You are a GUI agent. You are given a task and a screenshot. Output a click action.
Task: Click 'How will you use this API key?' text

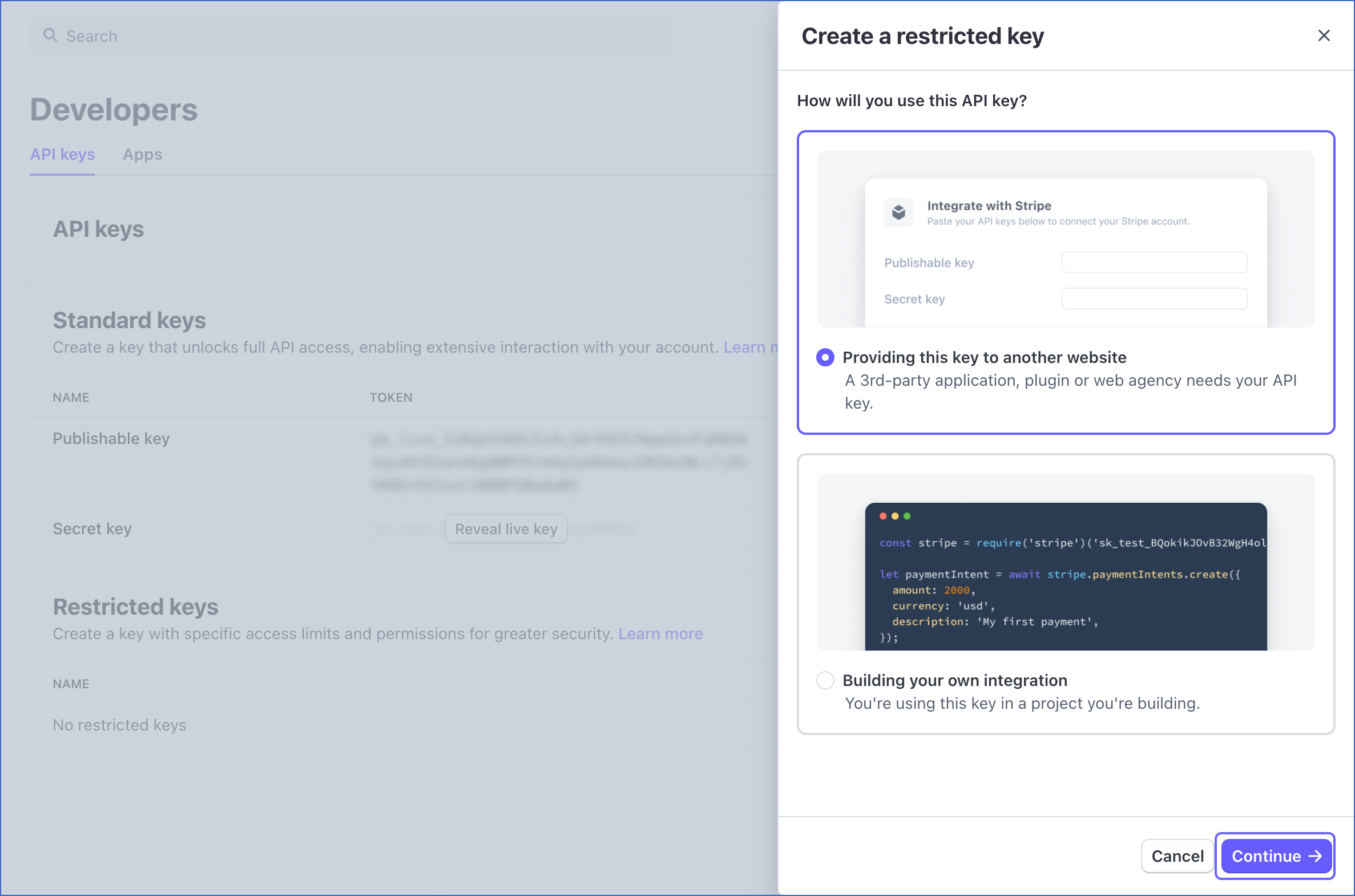coord(912,100)
